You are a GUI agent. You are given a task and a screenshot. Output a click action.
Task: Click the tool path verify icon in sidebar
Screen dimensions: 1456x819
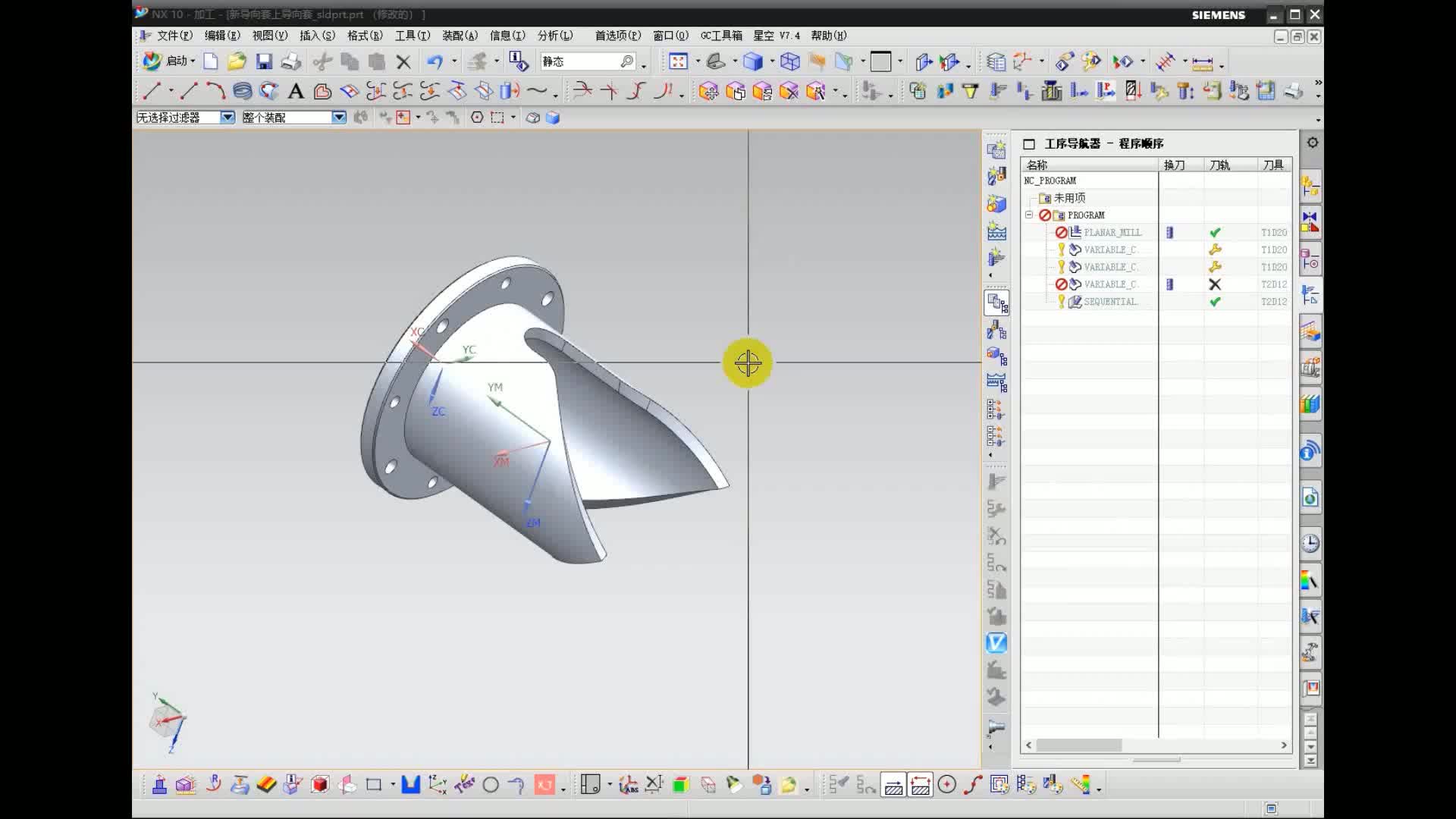[996, 643]
